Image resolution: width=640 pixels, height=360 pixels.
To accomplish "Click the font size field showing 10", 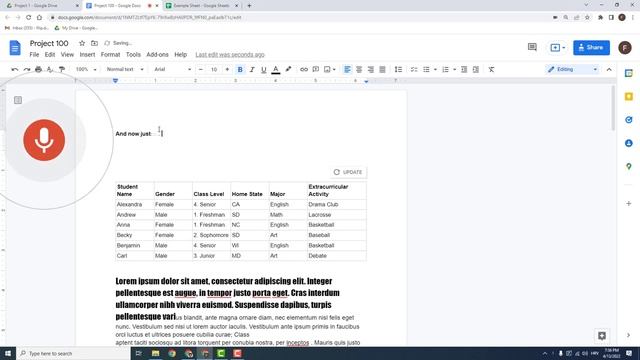I will (214, 69).
